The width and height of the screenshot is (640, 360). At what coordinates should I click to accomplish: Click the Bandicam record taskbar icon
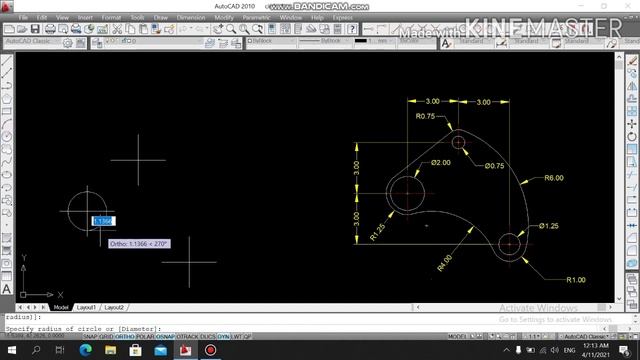[210, 350]
